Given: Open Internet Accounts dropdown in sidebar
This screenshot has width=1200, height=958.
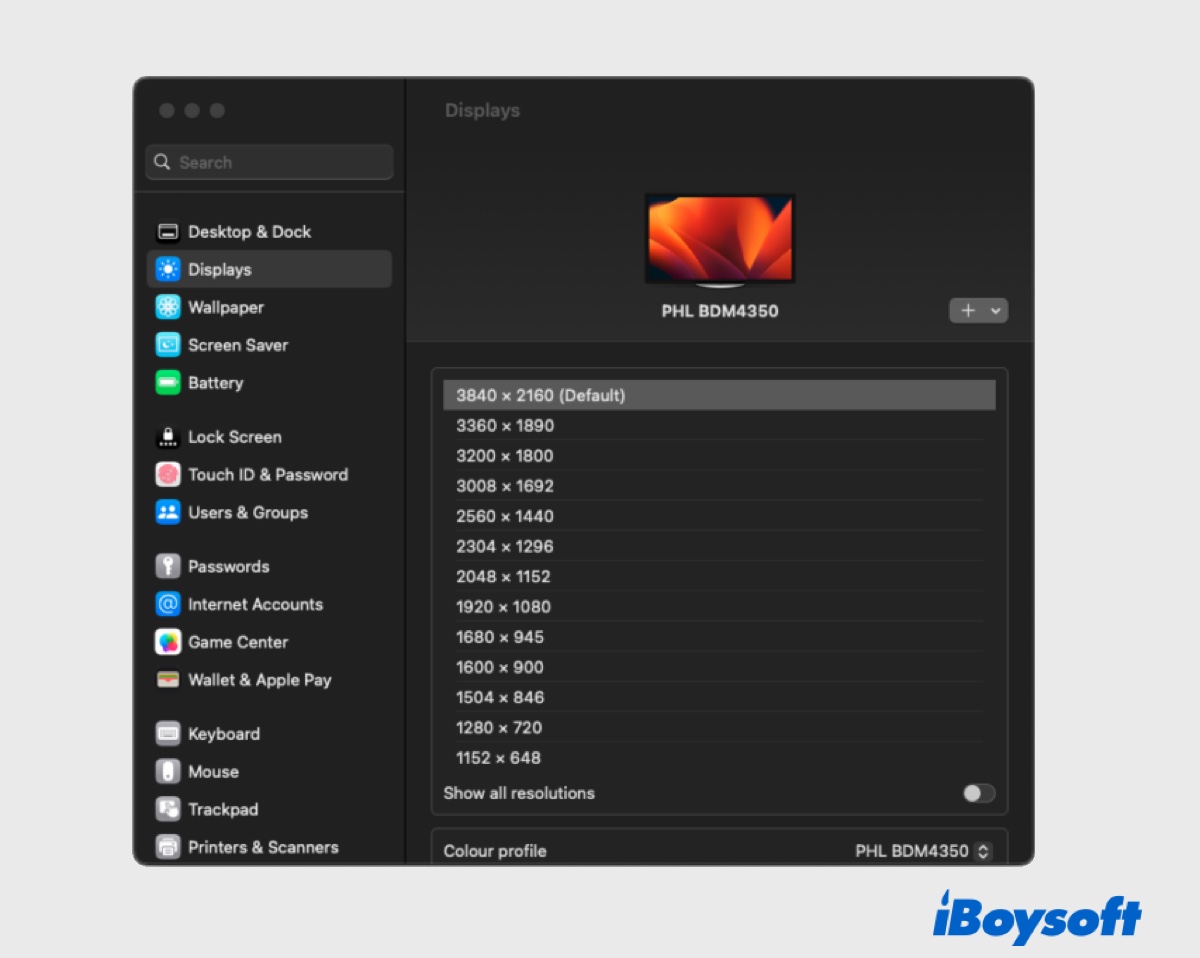Looking at the screenshot, I should pos(255,604).
